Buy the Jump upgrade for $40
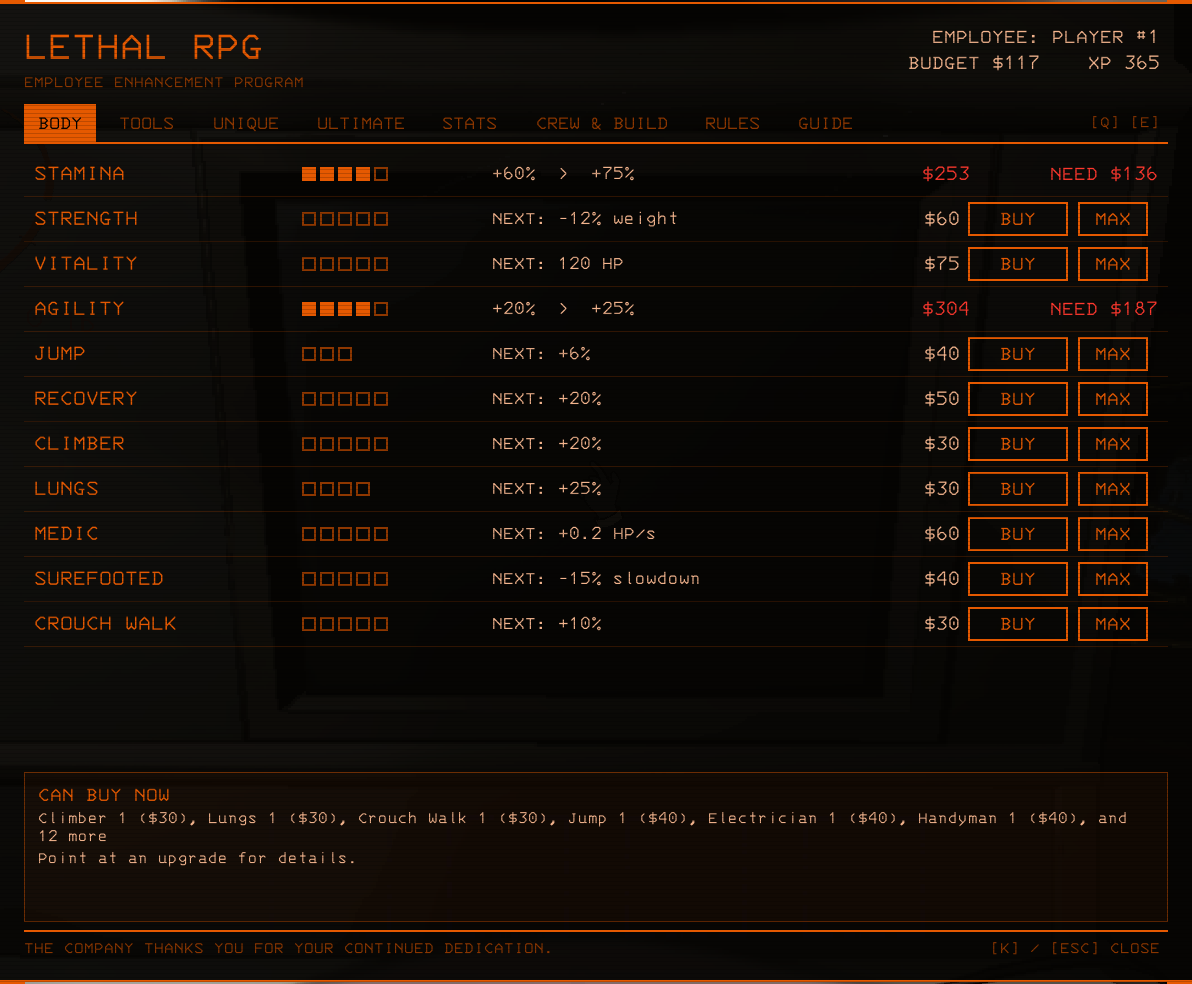Image resolution: width=1192 pixels, height=984 pixels. pyautogui.click(x=1017, y=354)
